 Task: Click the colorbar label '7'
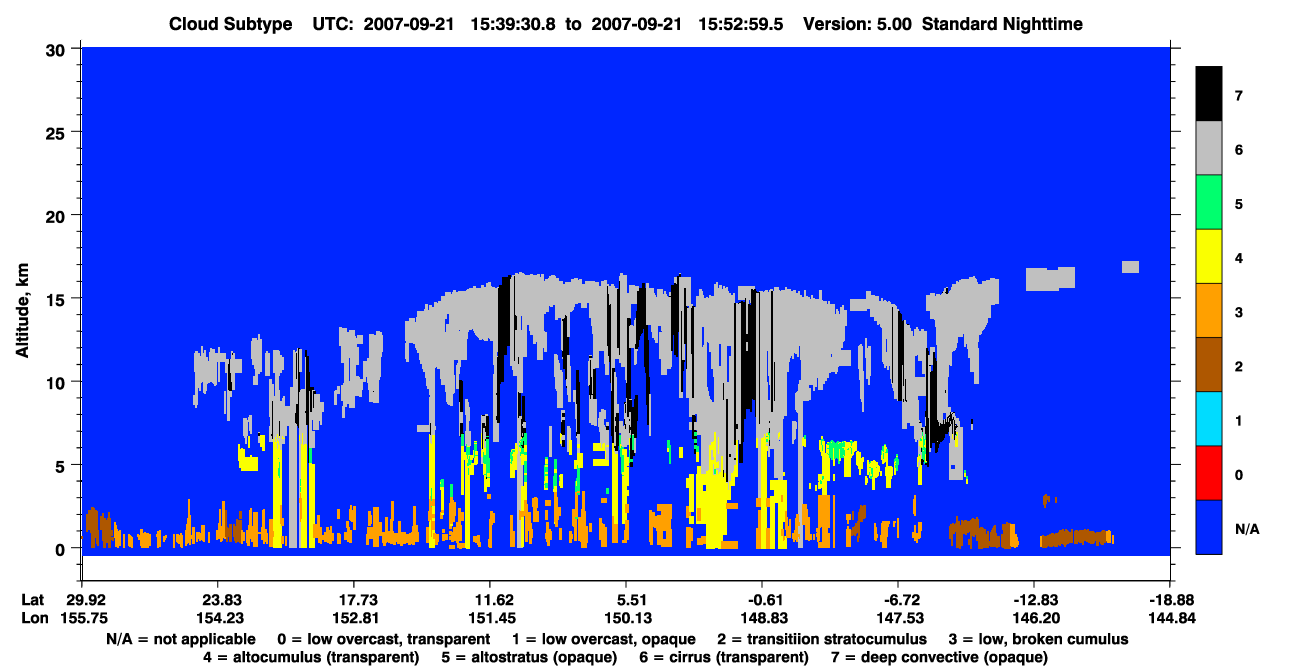click(x=1238, y=96)
